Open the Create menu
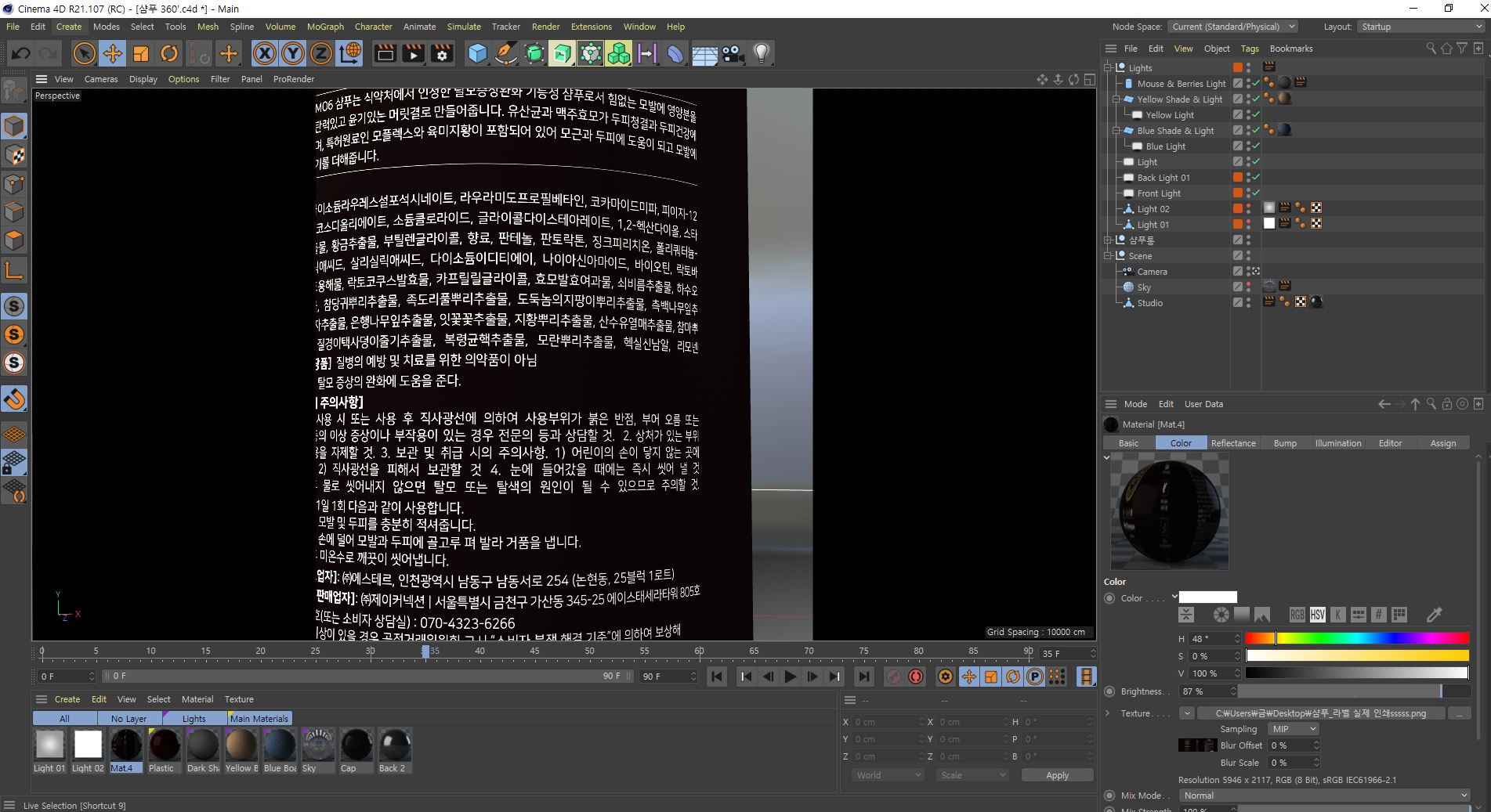This screenshot has width=1491, height=812. pos(69,27)
